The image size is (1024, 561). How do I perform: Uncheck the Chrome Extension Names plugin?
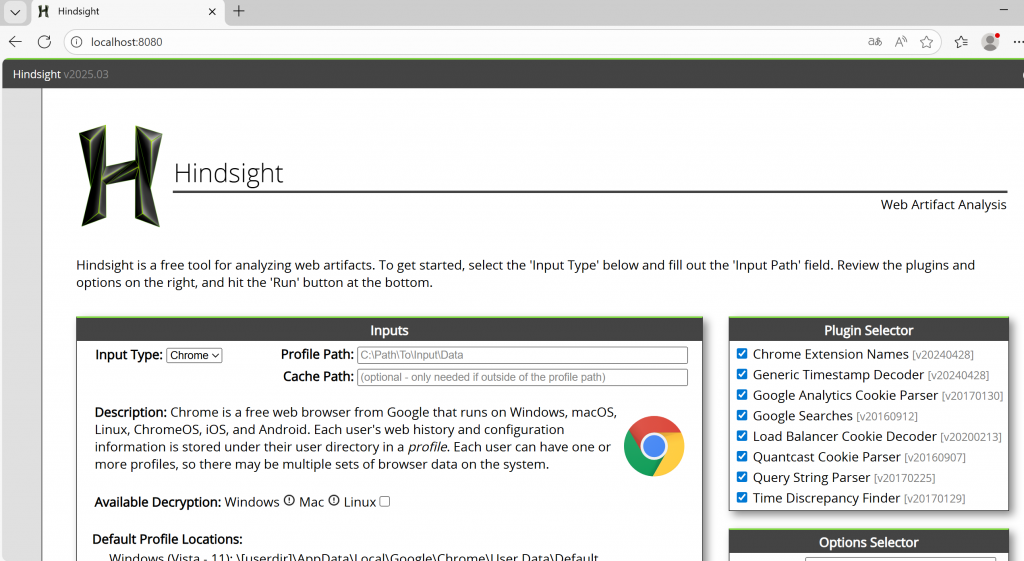742,354
